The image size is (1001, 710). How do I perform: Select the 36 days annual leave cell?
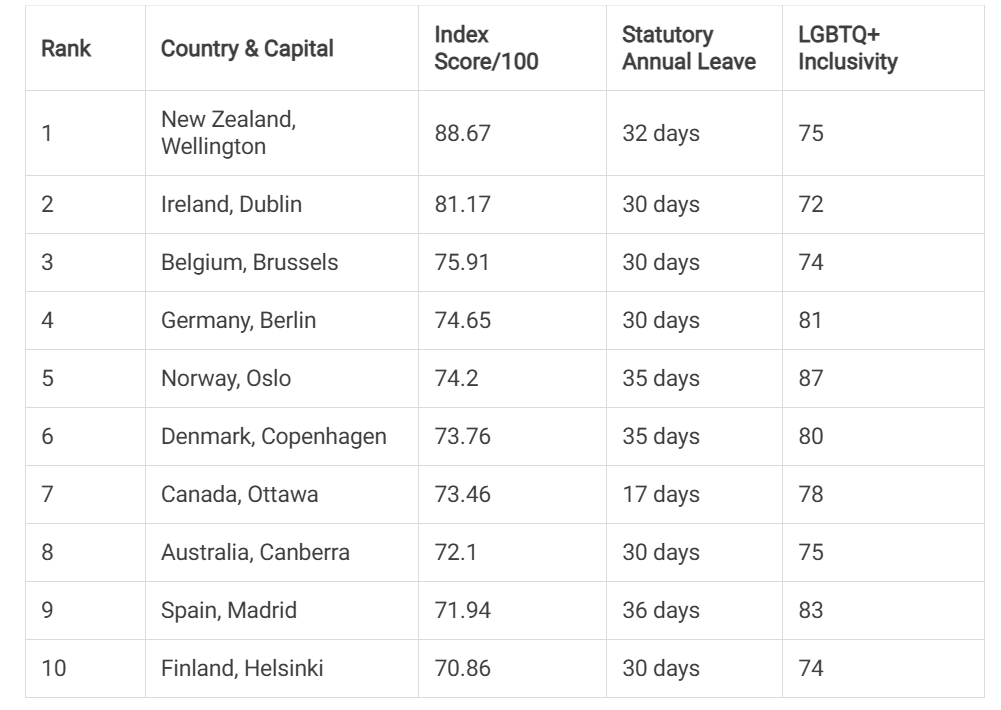tap(661, 611)
